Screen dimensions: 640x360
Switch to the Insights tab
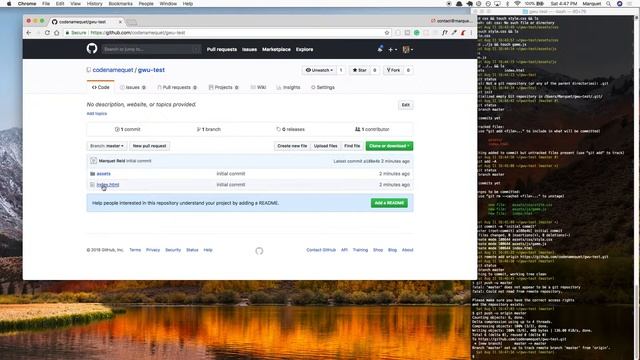pyautogui.click(x=288, y=87)
